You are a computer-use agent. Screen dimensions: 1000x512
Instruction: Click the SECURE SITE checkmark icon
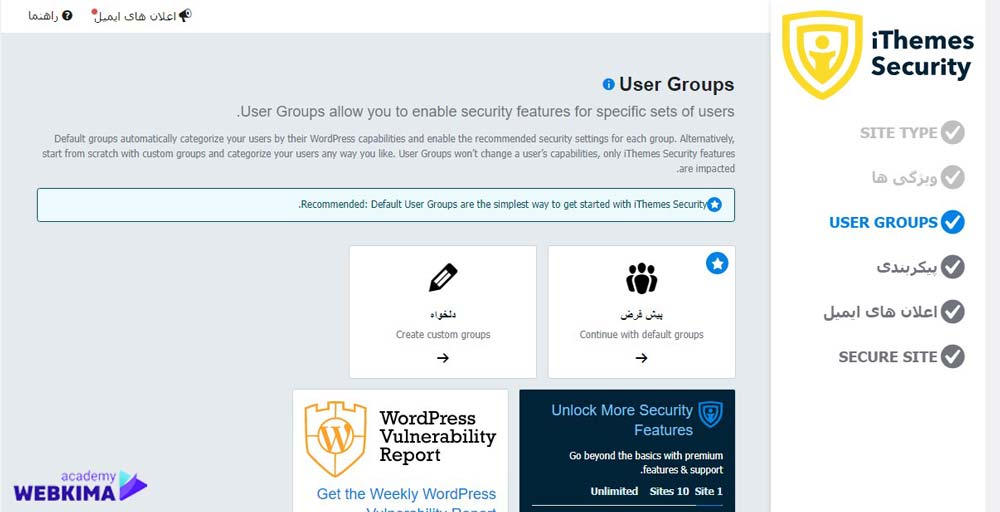953,356
